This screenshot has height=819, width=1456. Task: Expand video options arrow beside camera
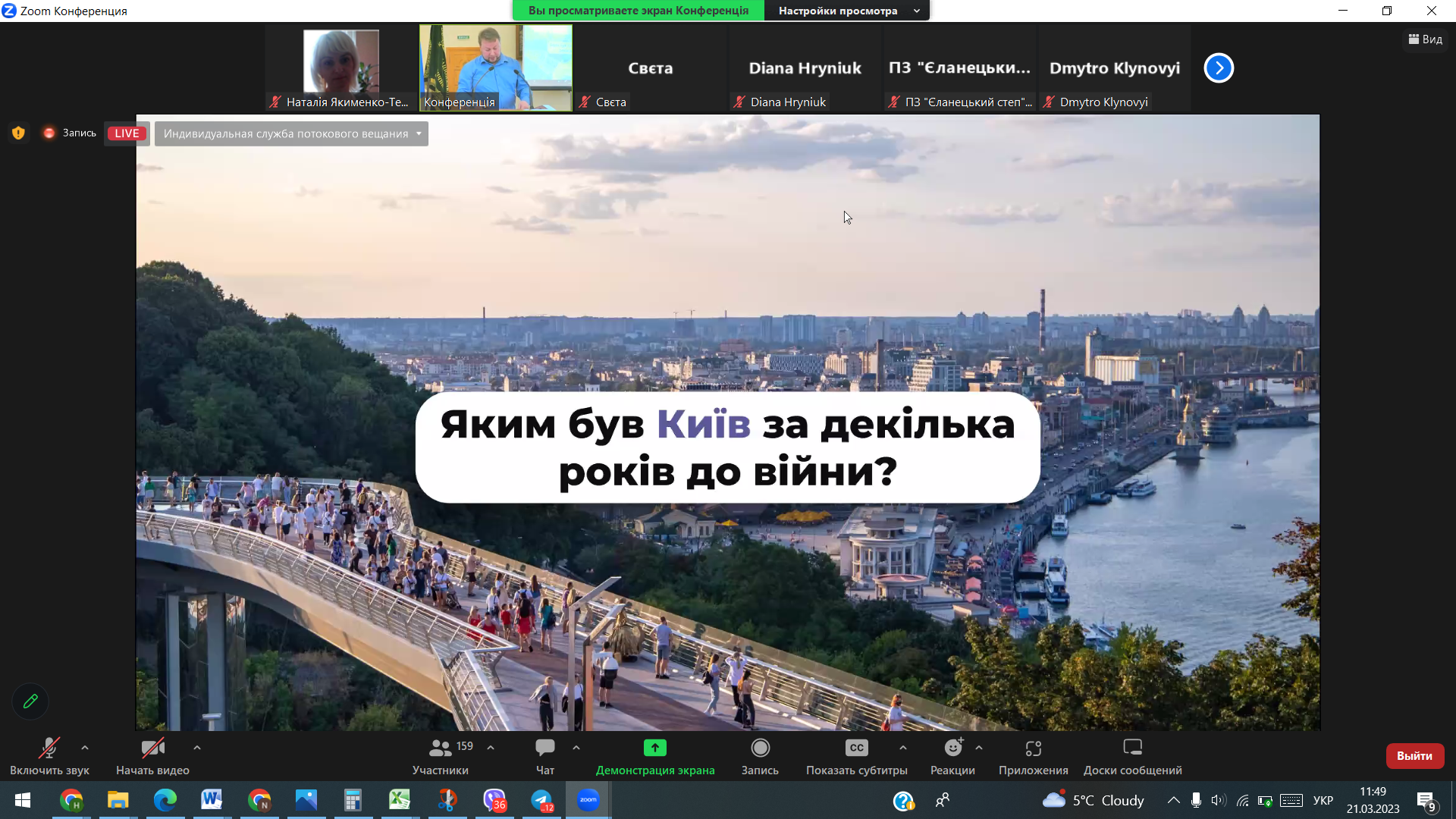(197, 748)
